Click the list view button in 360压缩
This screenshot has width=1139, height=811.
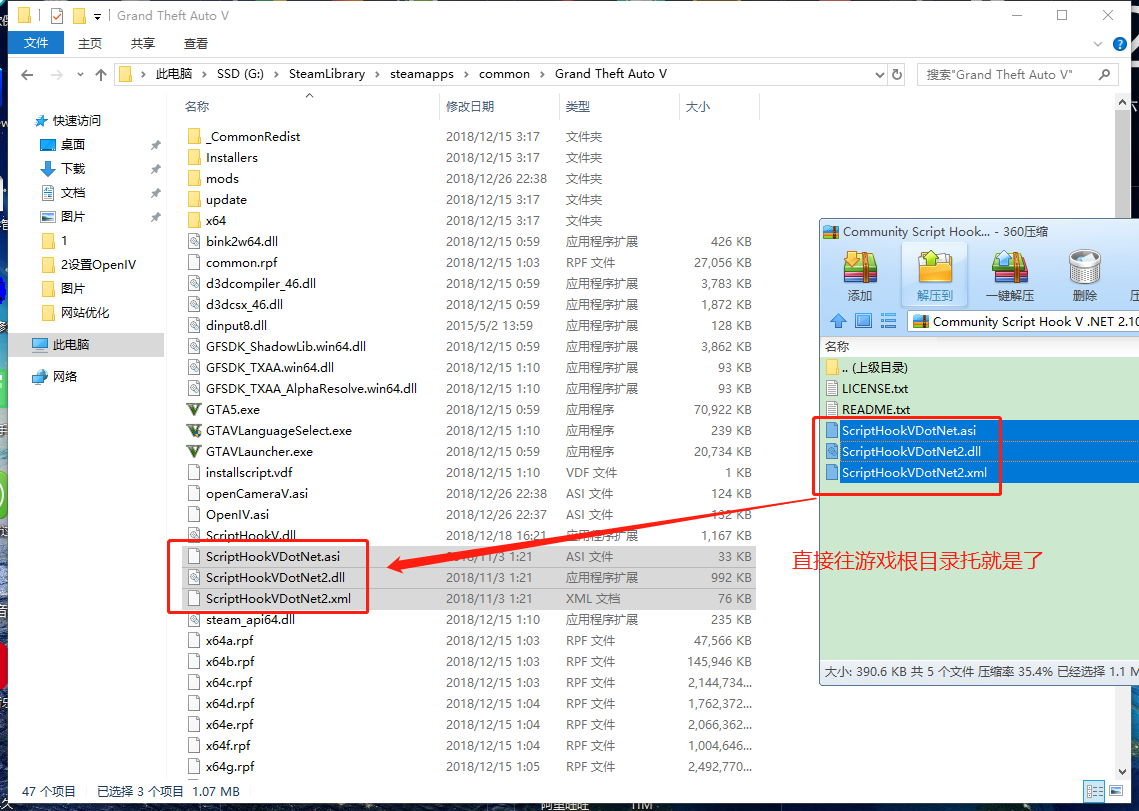(888, 320)
